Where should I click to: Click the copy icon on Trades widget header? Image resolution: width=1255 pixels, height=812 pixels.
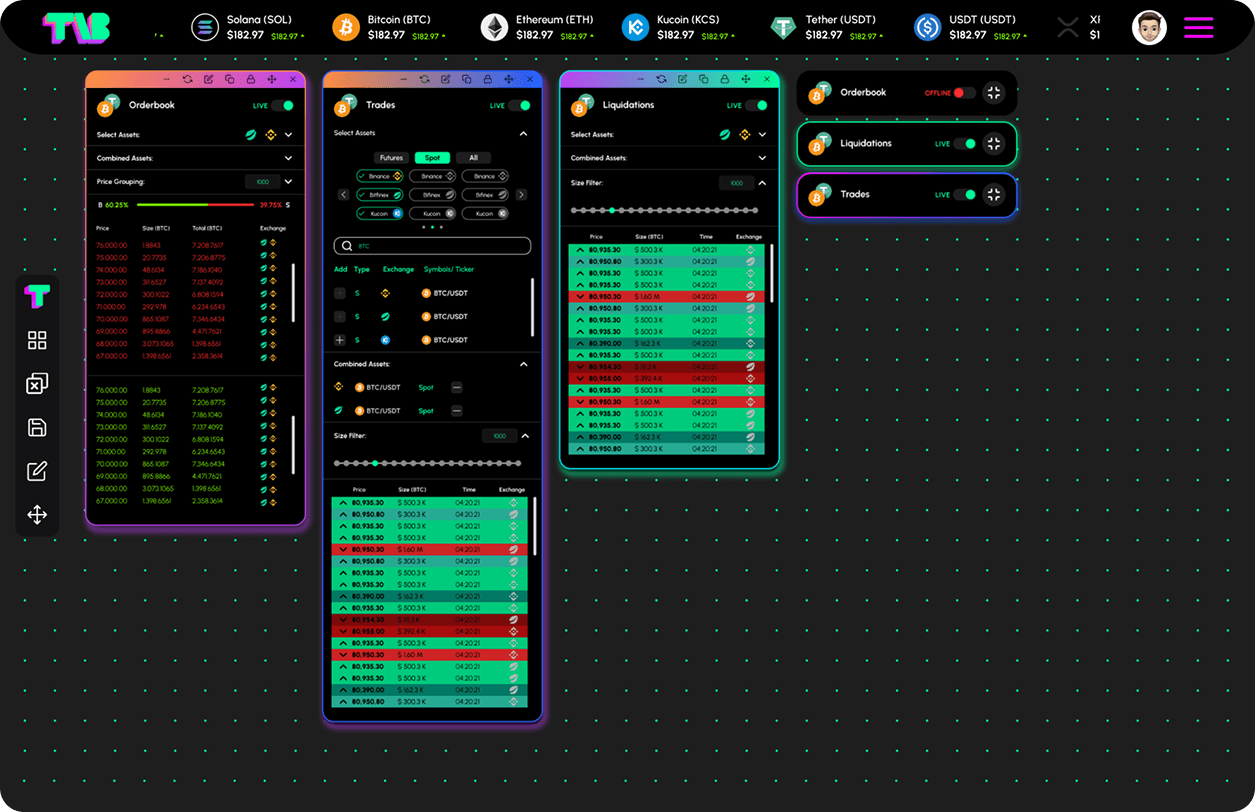click(466, 79)
